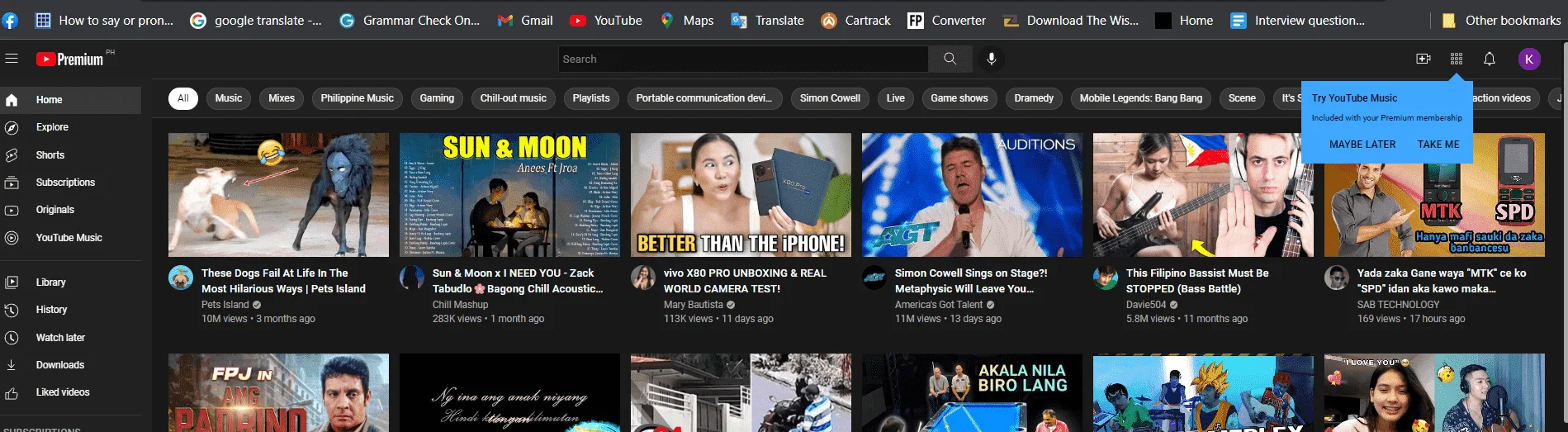
Task: Open Liked videos in sidebar
Action: coord(71,392)
